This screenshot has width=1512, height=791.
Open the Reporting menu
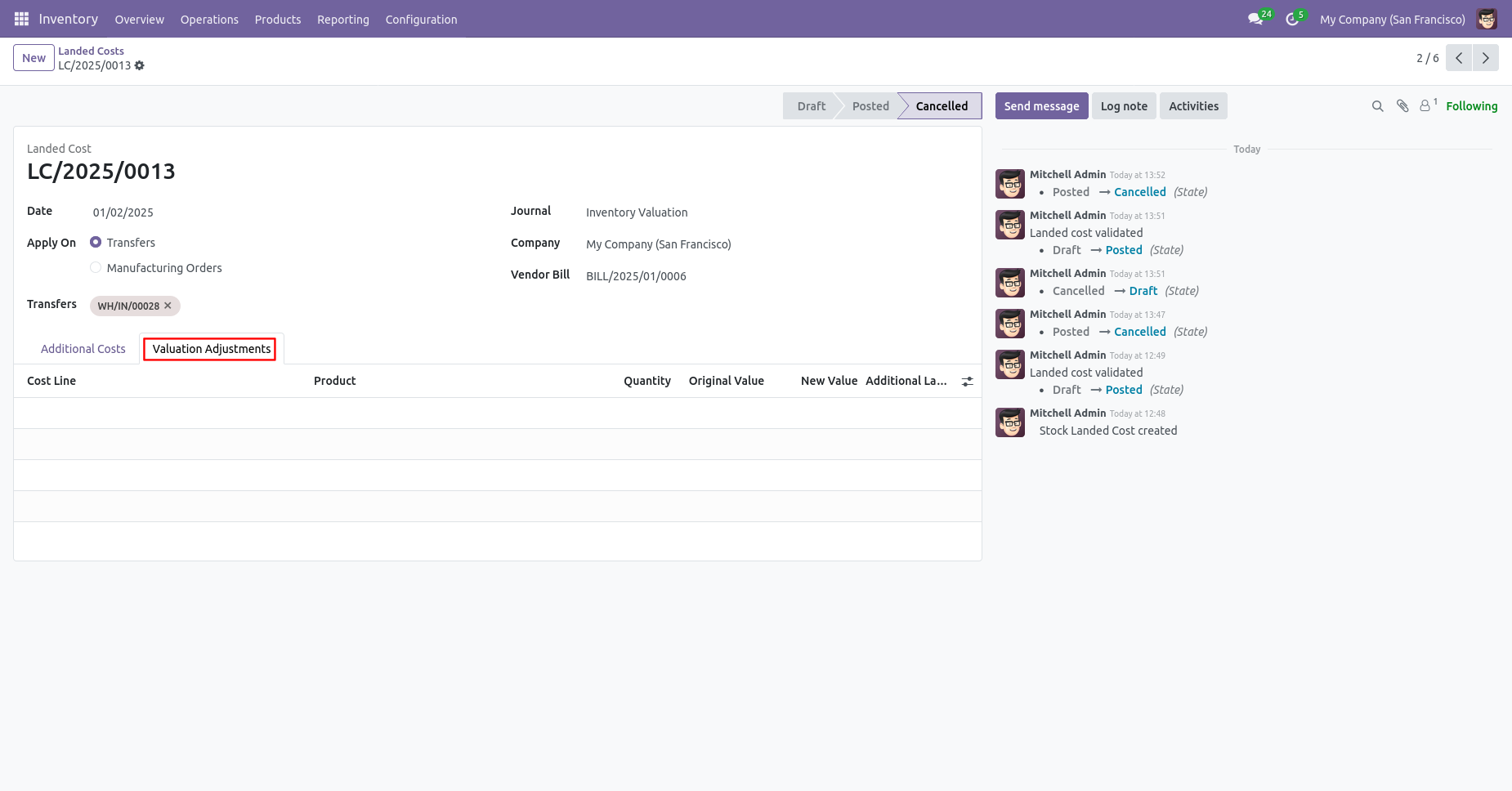pos(343,20)
